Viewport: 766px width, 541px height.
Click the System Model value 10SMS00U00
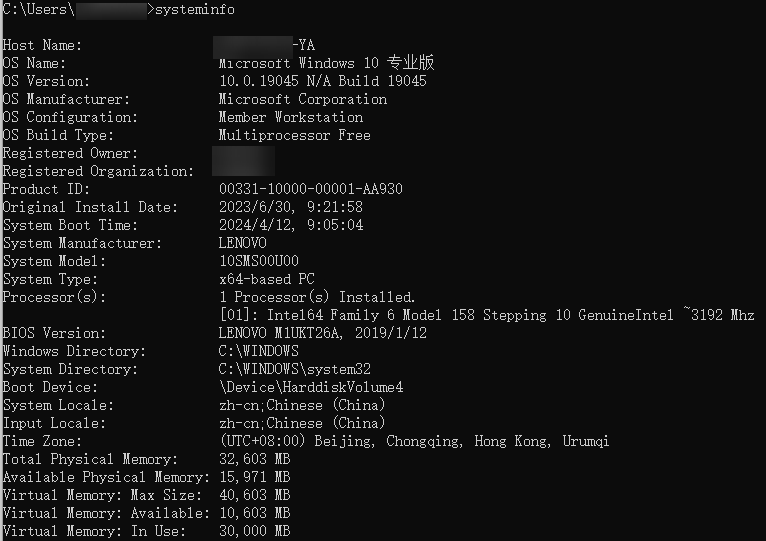[x=258, y=261]
